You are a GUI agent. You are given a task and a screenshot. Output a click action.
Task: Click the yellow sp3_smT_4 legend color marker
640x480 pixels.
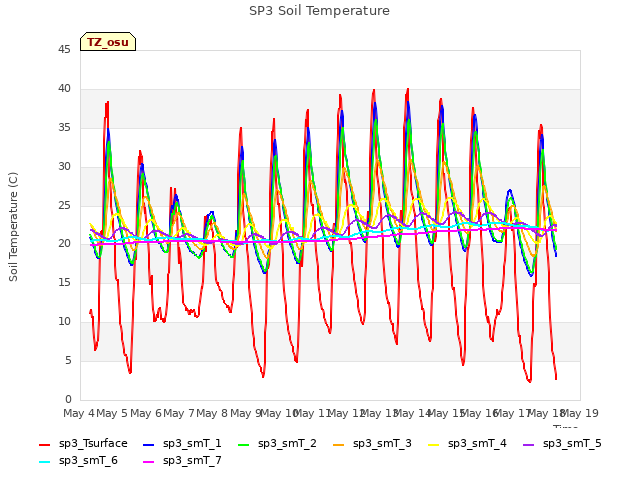click(433, 444)
